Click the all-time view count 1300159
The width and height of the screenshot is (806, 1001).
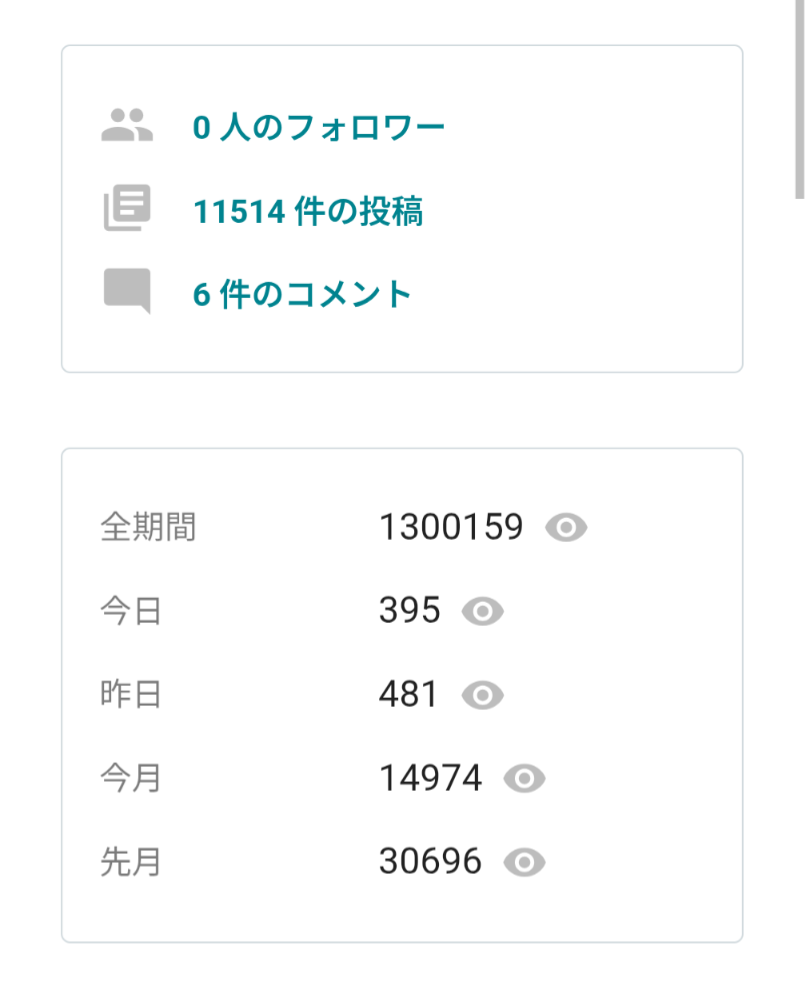451,527
